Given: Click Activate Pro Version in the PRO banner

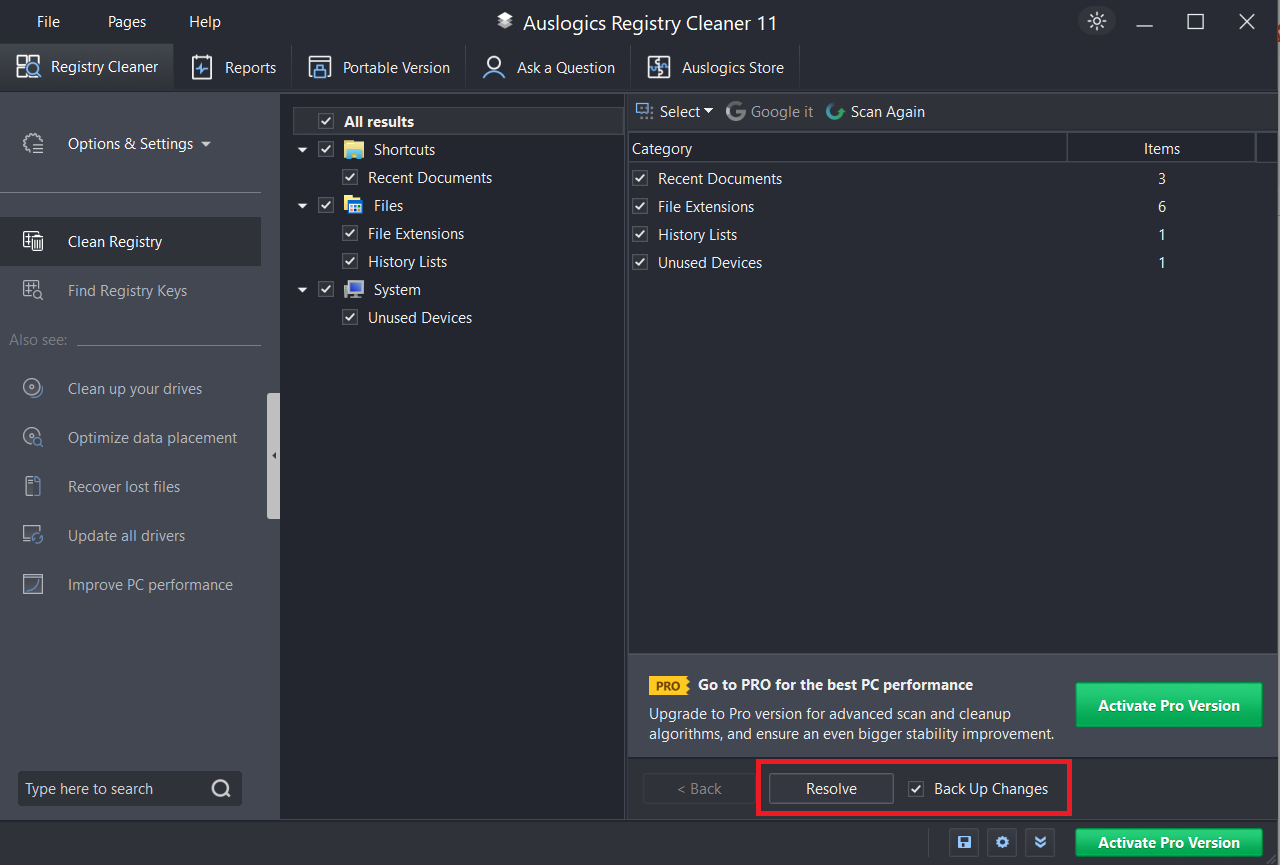Looking at the screenshot, I should (1168, 705).
